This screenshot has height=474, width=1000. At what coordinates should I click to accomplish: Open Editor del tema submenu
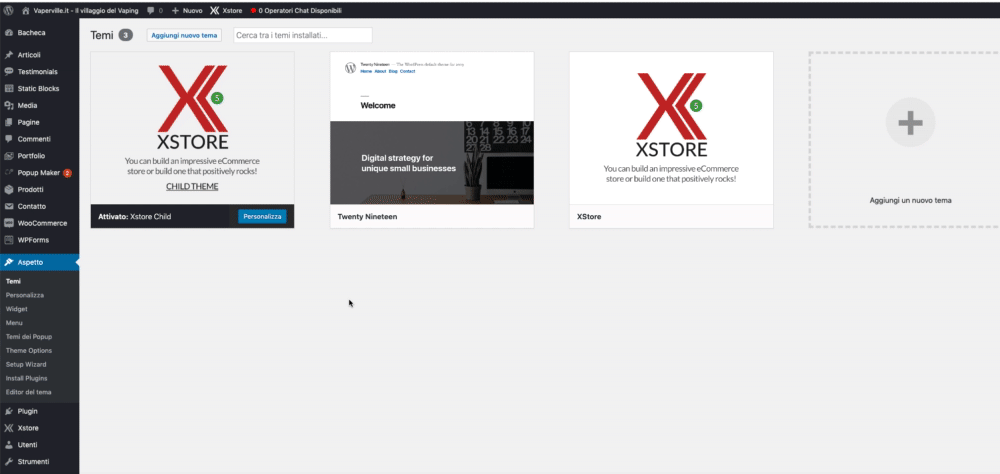(29, 392)
